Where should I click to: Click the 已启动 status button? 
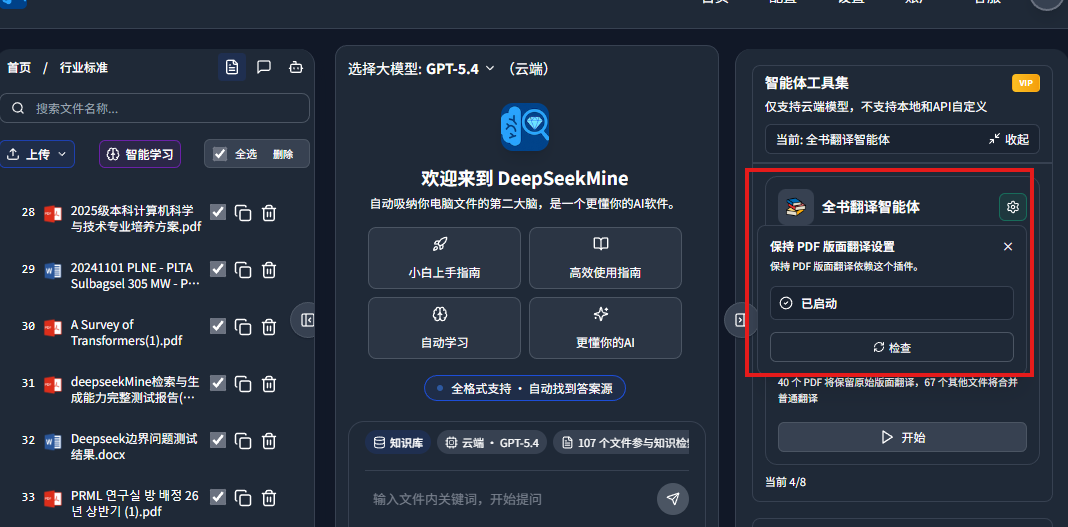tap(892, 303)
